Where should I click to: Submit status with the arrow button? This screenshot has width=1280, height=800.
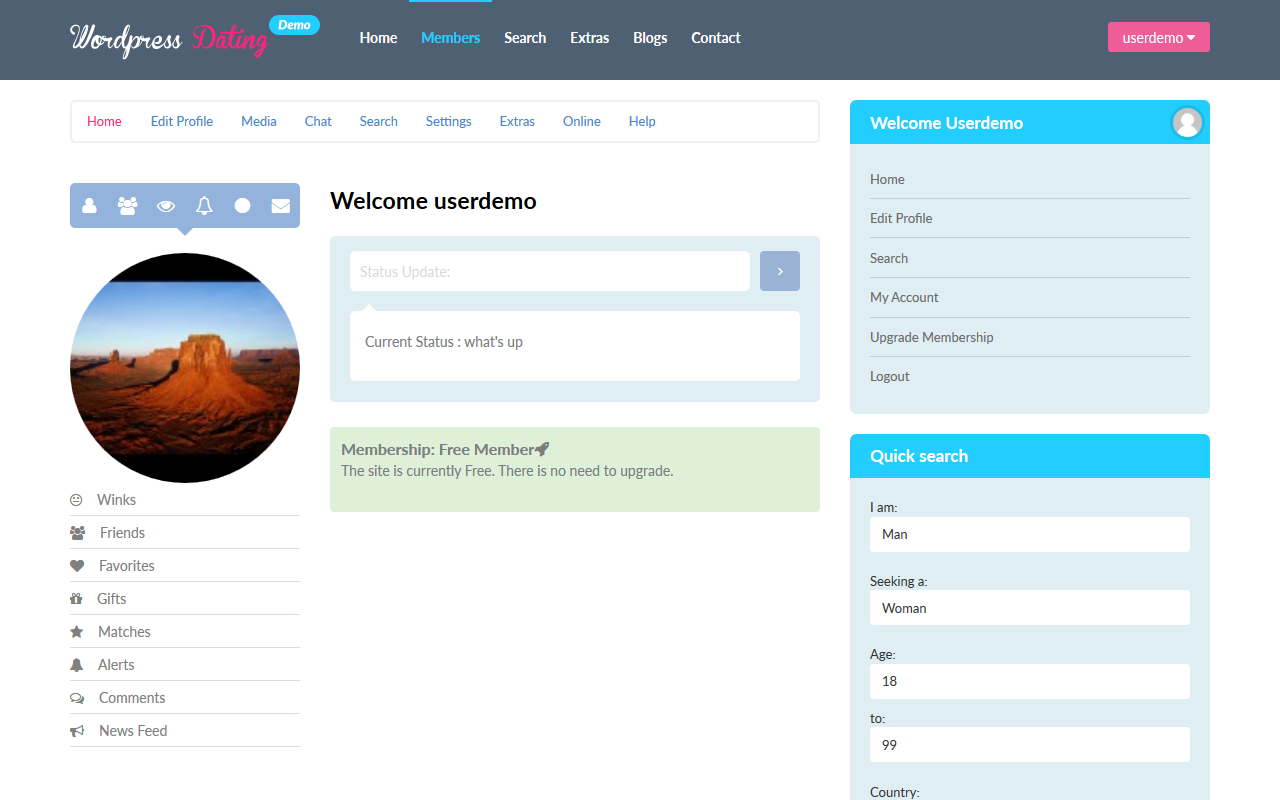[780, 271]
